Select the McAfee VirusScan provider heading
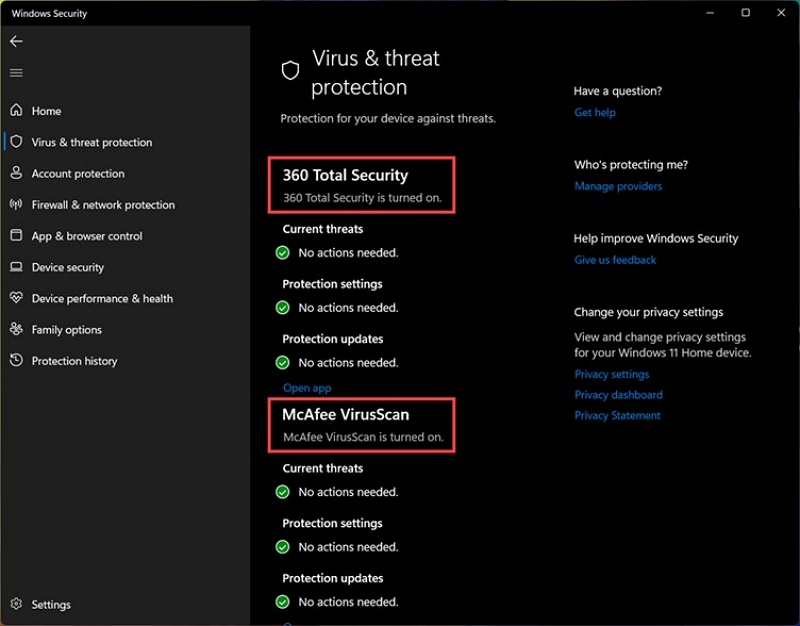The width and height of the screenshot is (800, 626). coord(346,414)
